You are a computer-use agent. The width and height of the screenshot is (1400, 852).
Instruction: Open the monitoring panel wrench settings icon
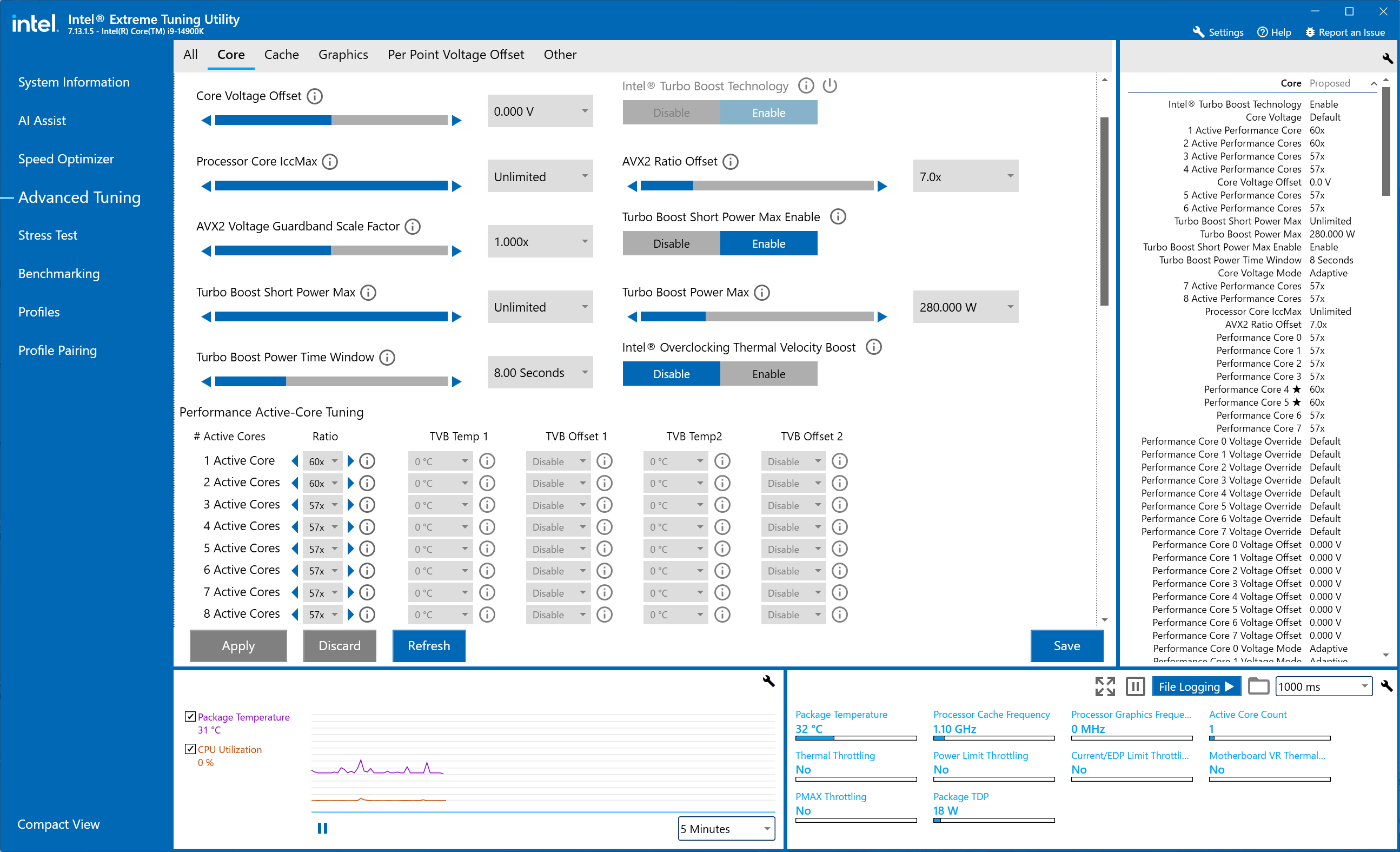click(1386, 686)
